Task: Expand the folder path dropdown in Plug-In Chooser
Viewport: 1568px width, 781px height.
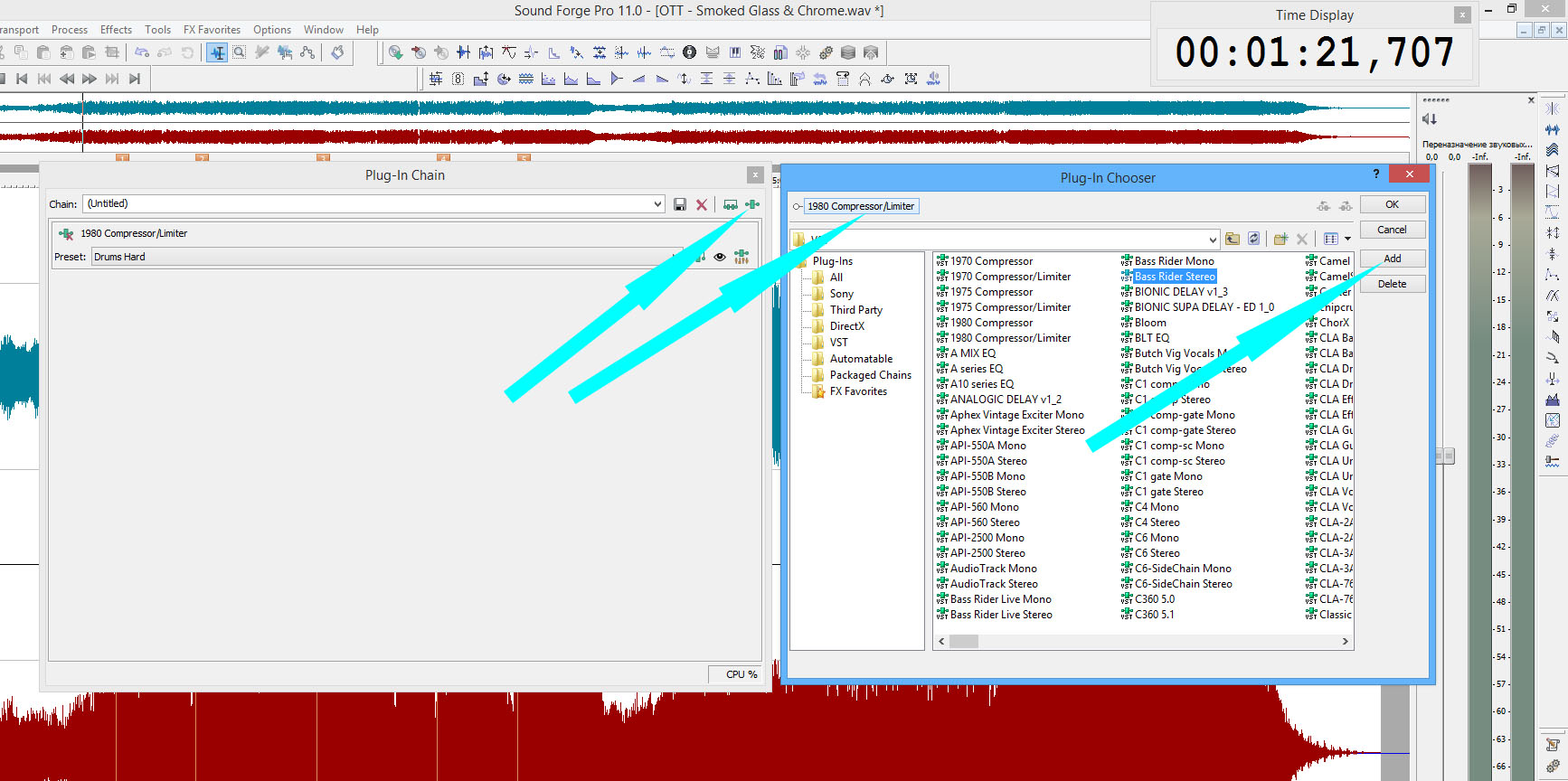Action: click(1213, 240)
